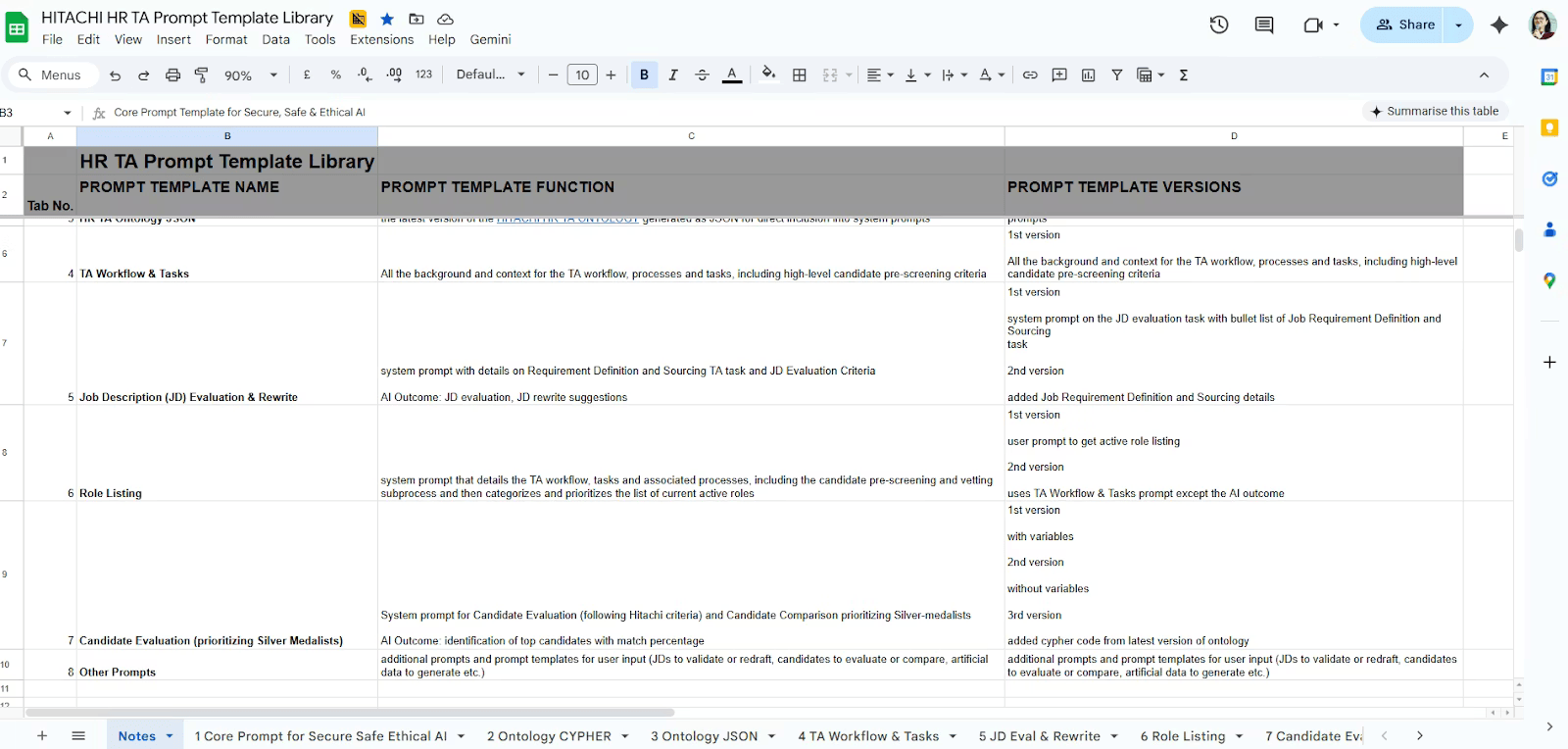Switch to 2 Ontology CYPHER tab

(558, 735)
